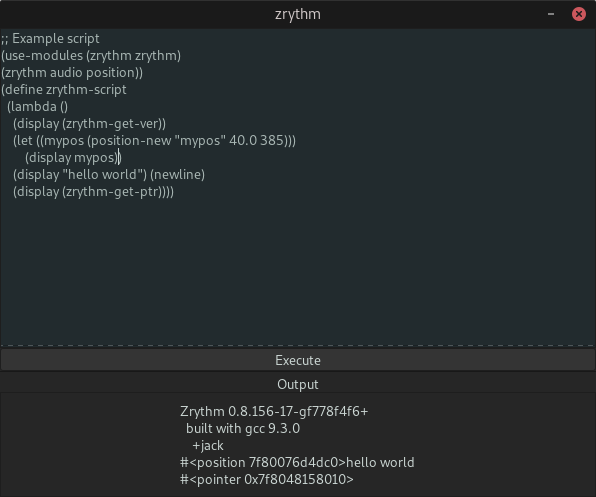Click the Execute button
596x497 pixels.
pyautogui.click(x=298, y=360)
